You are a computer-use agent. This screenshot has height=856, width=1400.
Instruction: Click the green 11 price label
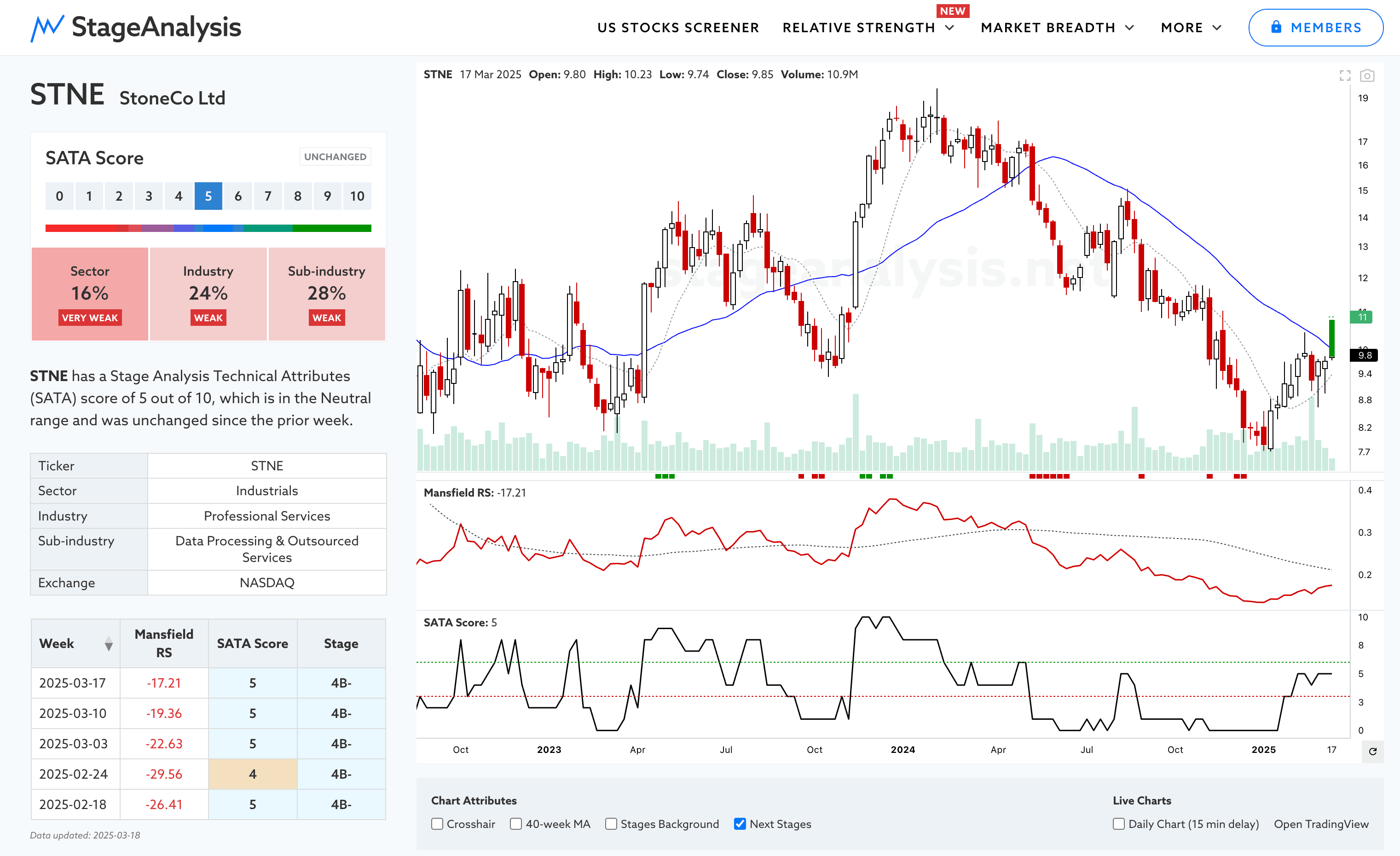point(1361,317)
